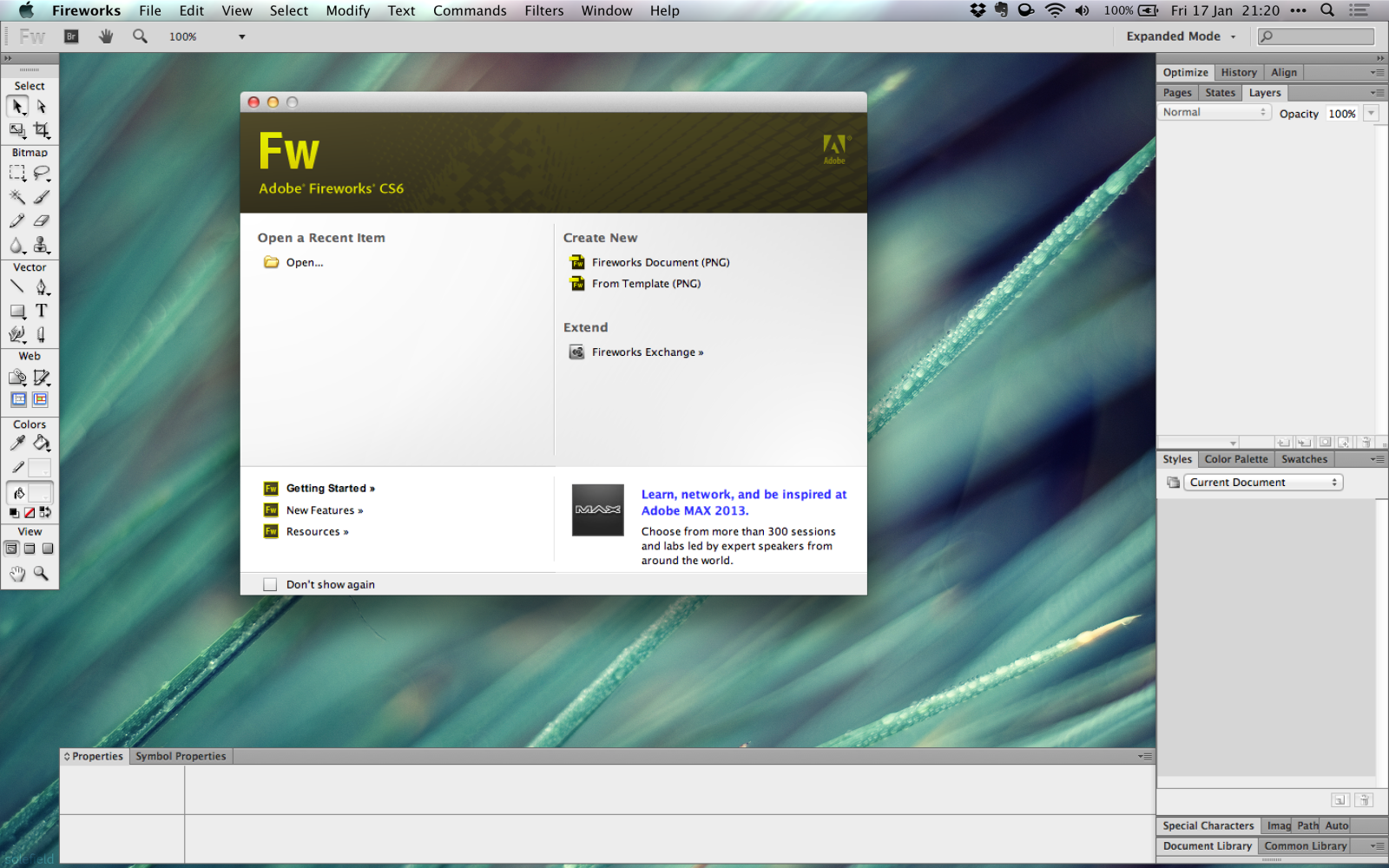Open the Optimize panel options menu

coord(1378,73)
